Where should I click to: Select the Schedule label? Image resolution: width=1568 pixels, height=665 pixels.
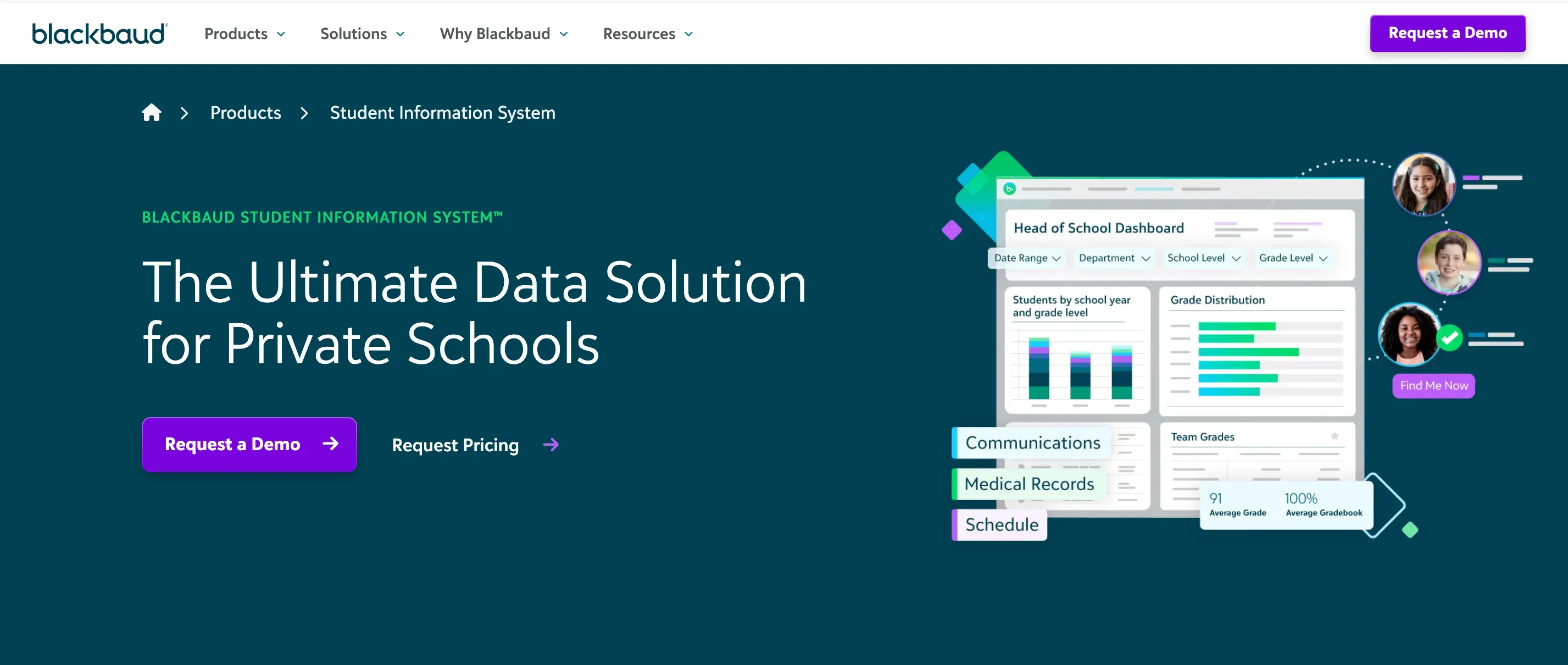pyautogui.click(x=999, y=524)
